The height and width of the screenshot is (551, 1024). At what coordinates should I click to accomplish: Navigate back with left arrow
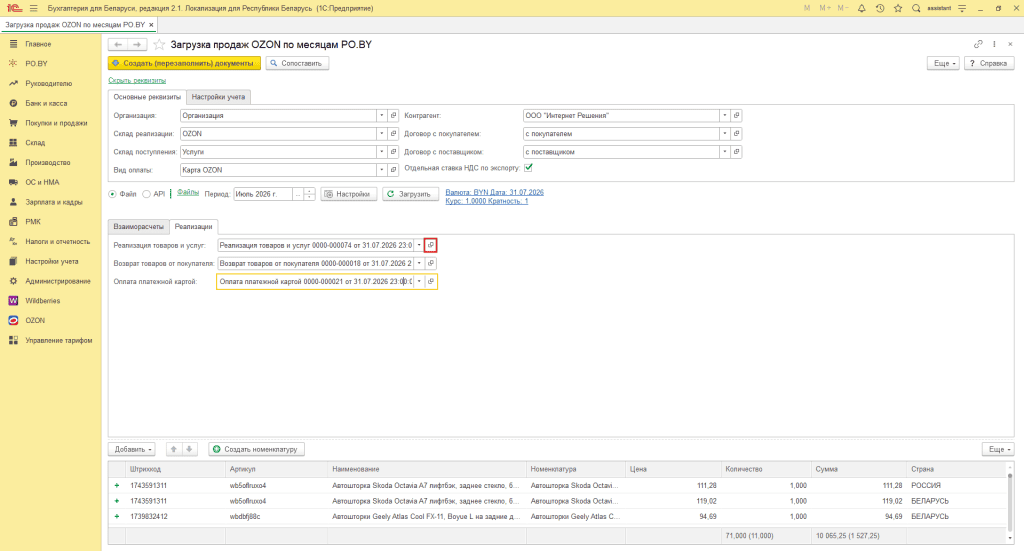pos(118,44)
